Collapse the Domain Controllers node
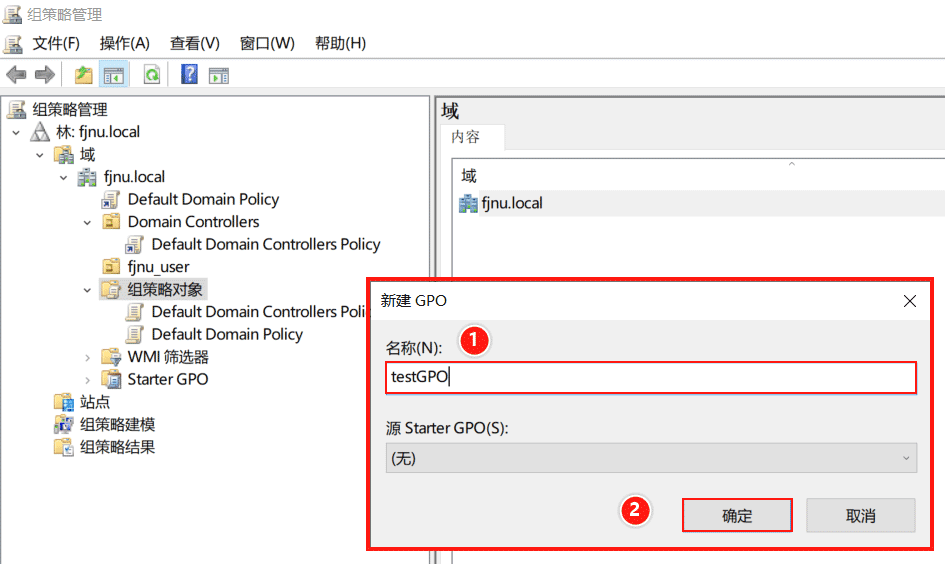Screen dimensions: 945x564 87,222
